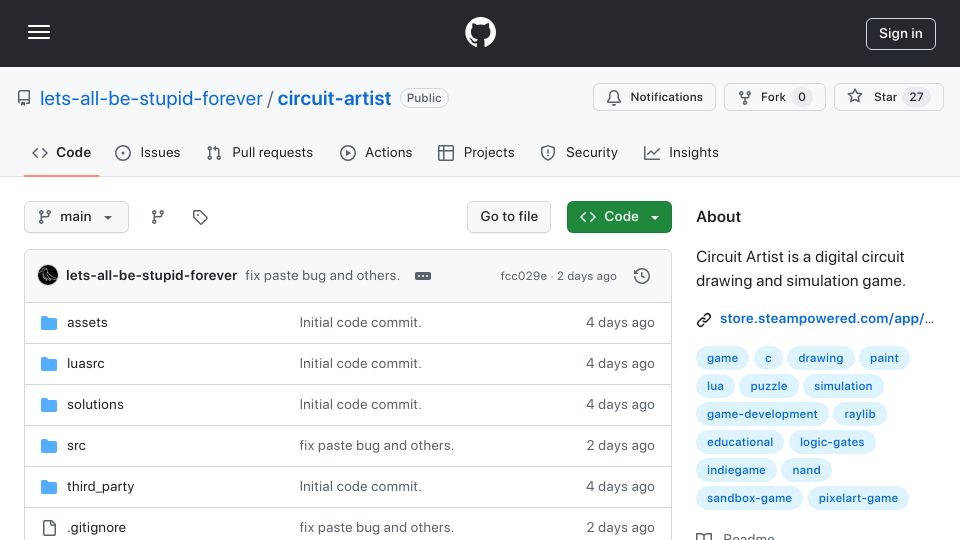Click the luasrc folder icon
The height and width of the screenshot is (540, 960).
(x=49, y=364)
